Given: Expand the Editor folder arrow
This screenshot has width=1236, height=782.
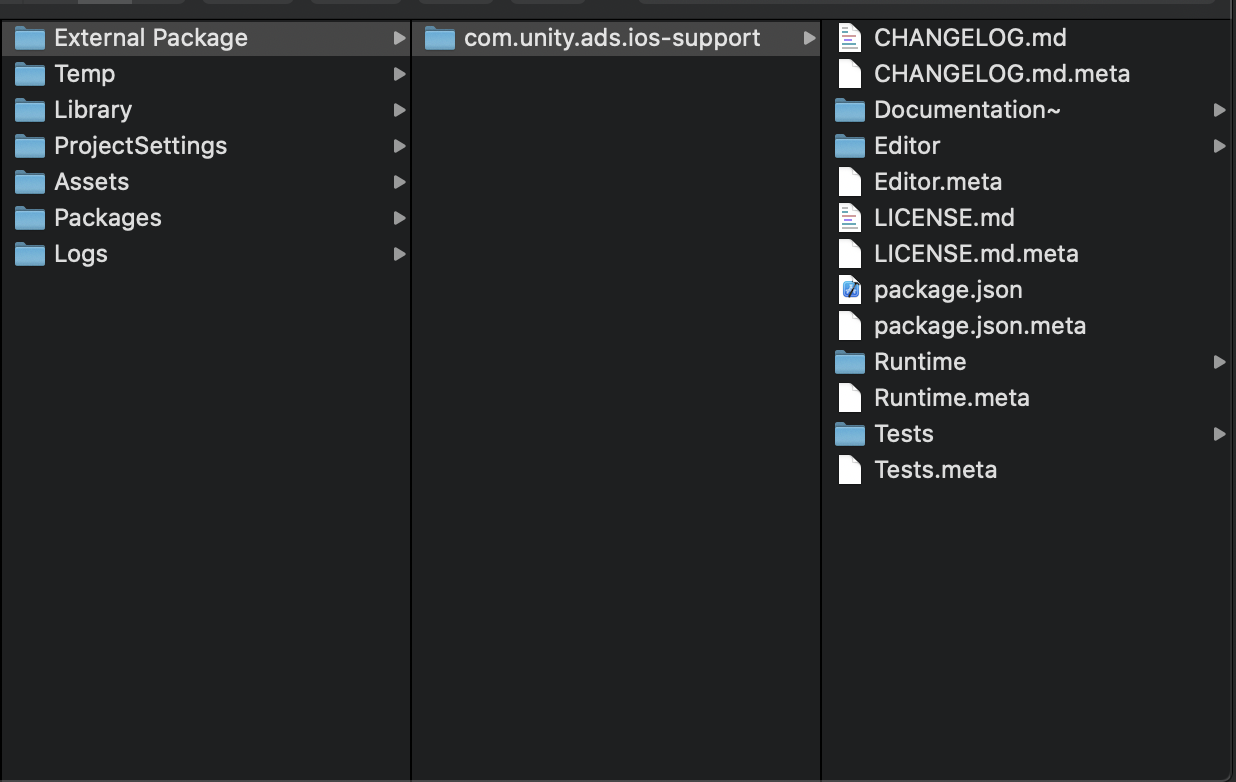Looking at the screenshot, I should (1220, 146).
